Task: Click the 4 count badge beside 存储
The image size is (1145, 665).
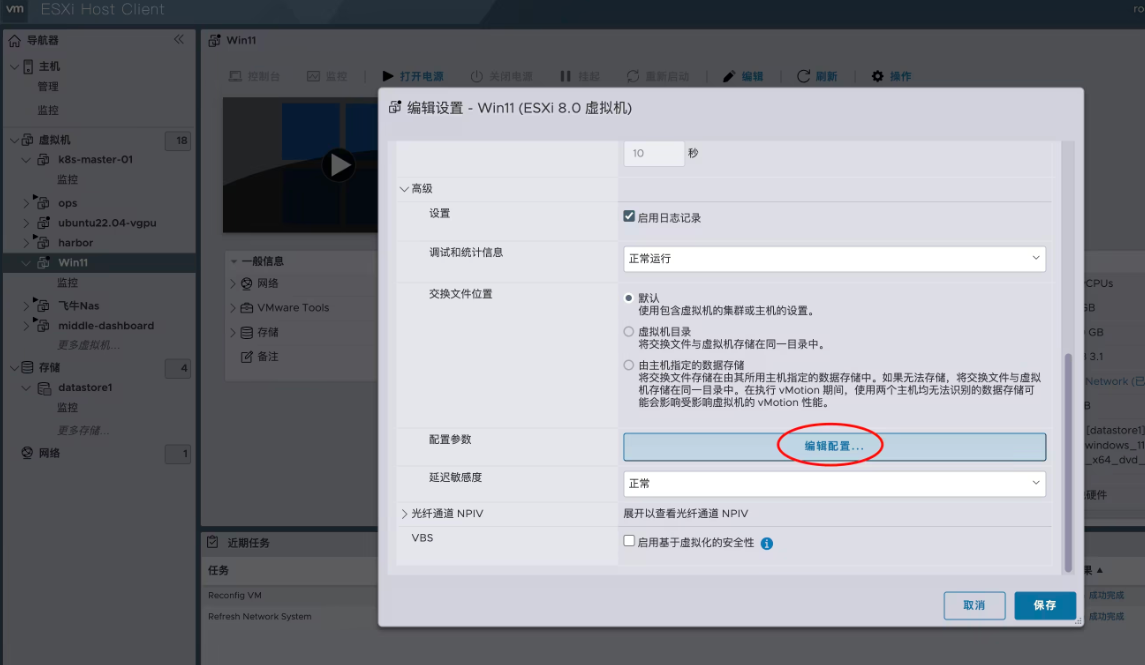Action: tap(178, 368)
